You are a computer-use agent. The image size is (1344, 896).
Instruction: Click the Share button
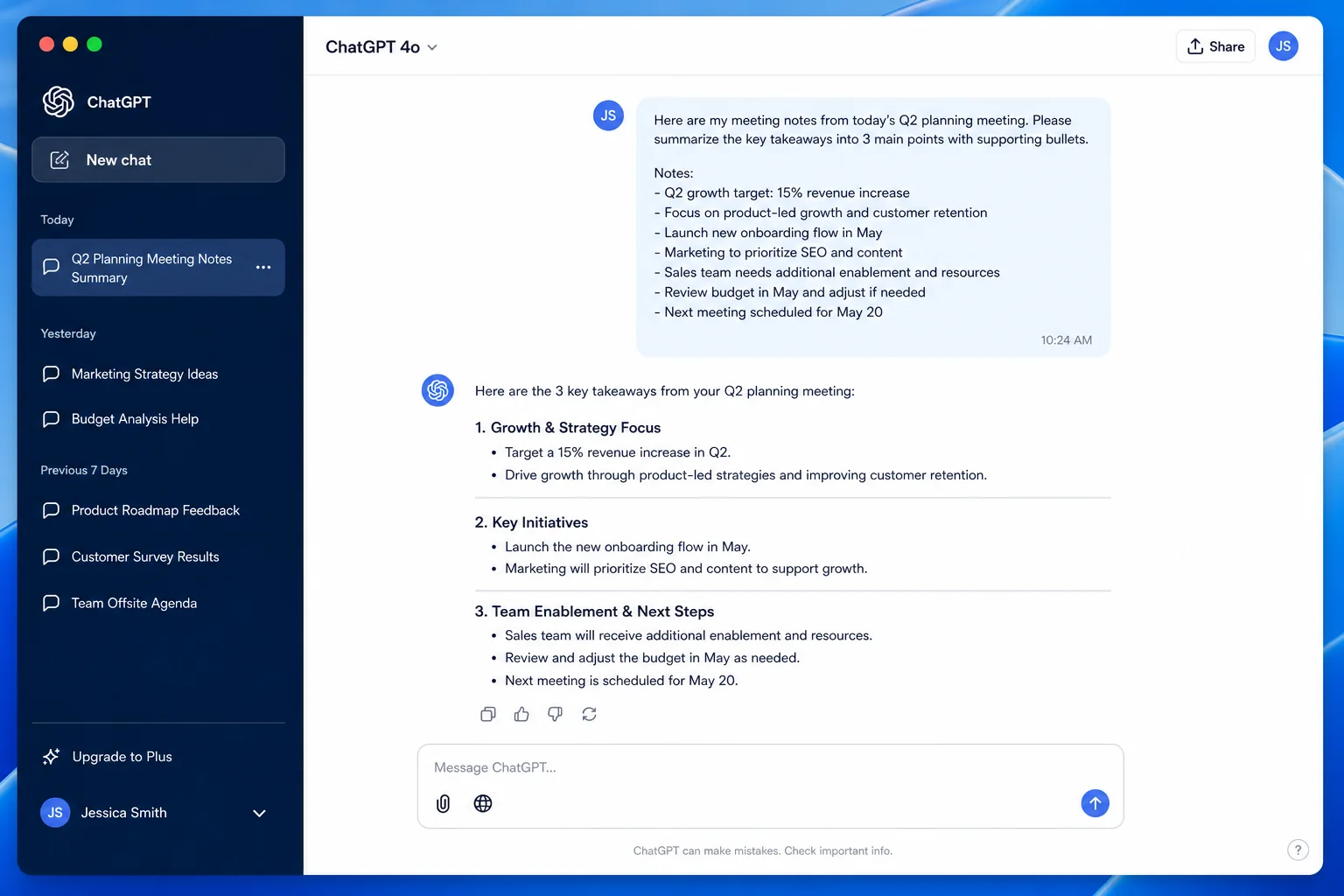[x=1215, y=46]
